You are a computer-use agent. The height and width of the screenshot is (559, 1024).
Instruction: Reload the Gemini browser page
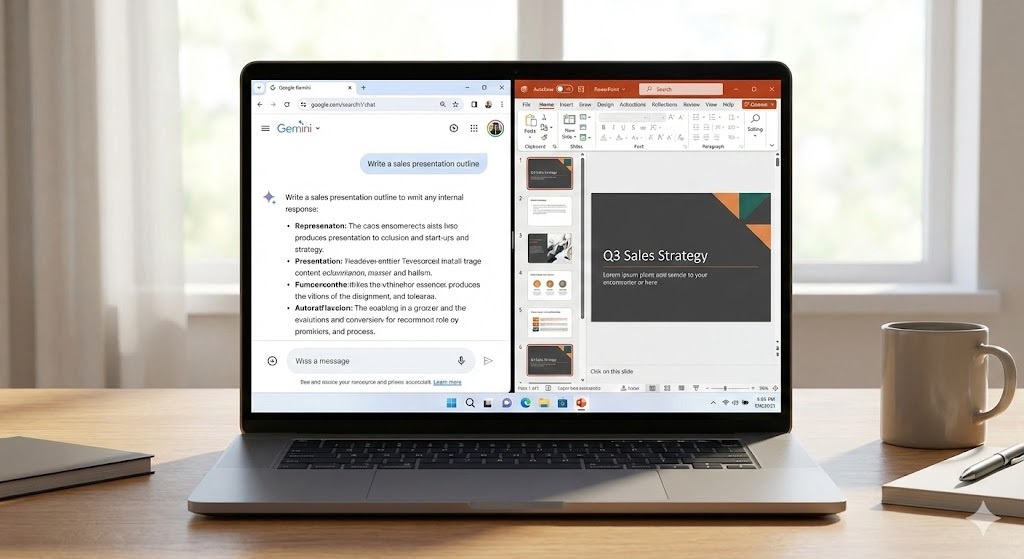tap(287, 104)
